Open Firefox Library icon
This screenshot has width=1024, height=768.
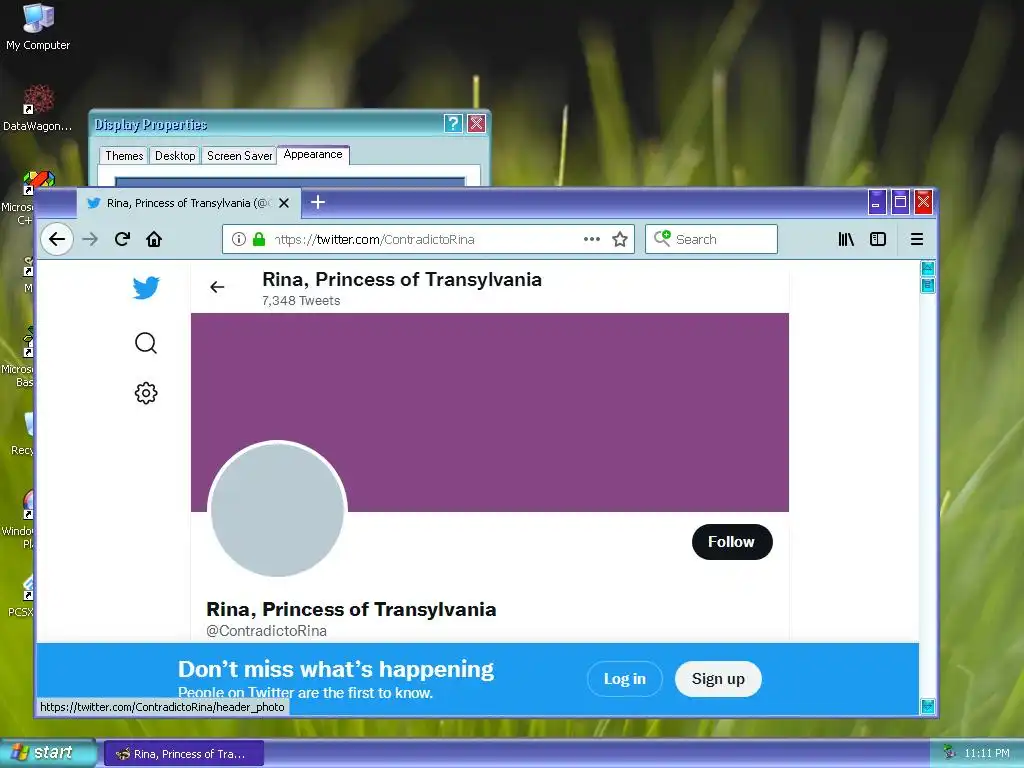(x=846, y=239)
